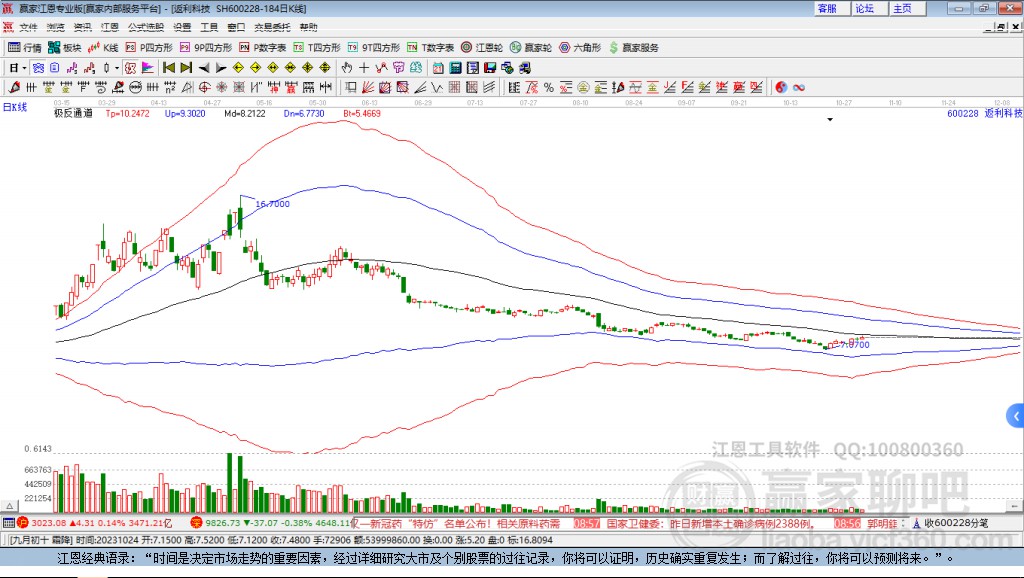
Task: Jump to the first bar icon
Action: pos(168,68)
